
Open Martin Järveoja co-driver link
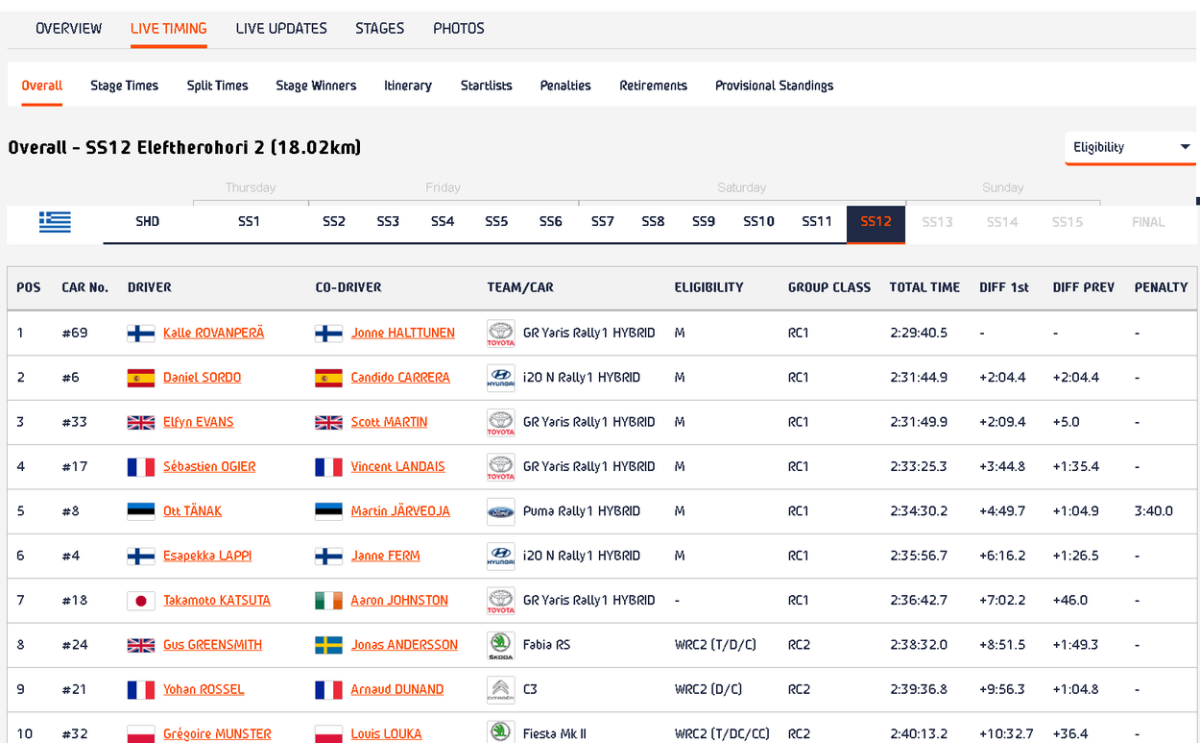click(400, 511)
